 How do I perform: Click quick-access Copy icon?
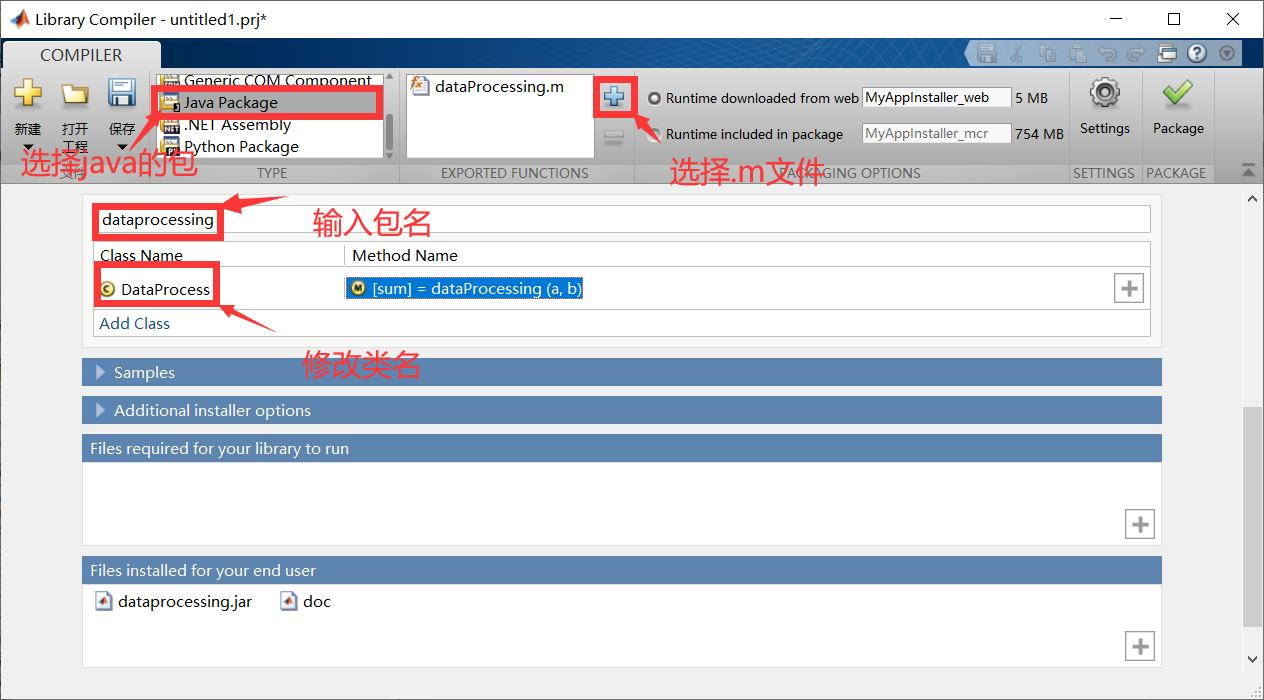click(1047, 54)
